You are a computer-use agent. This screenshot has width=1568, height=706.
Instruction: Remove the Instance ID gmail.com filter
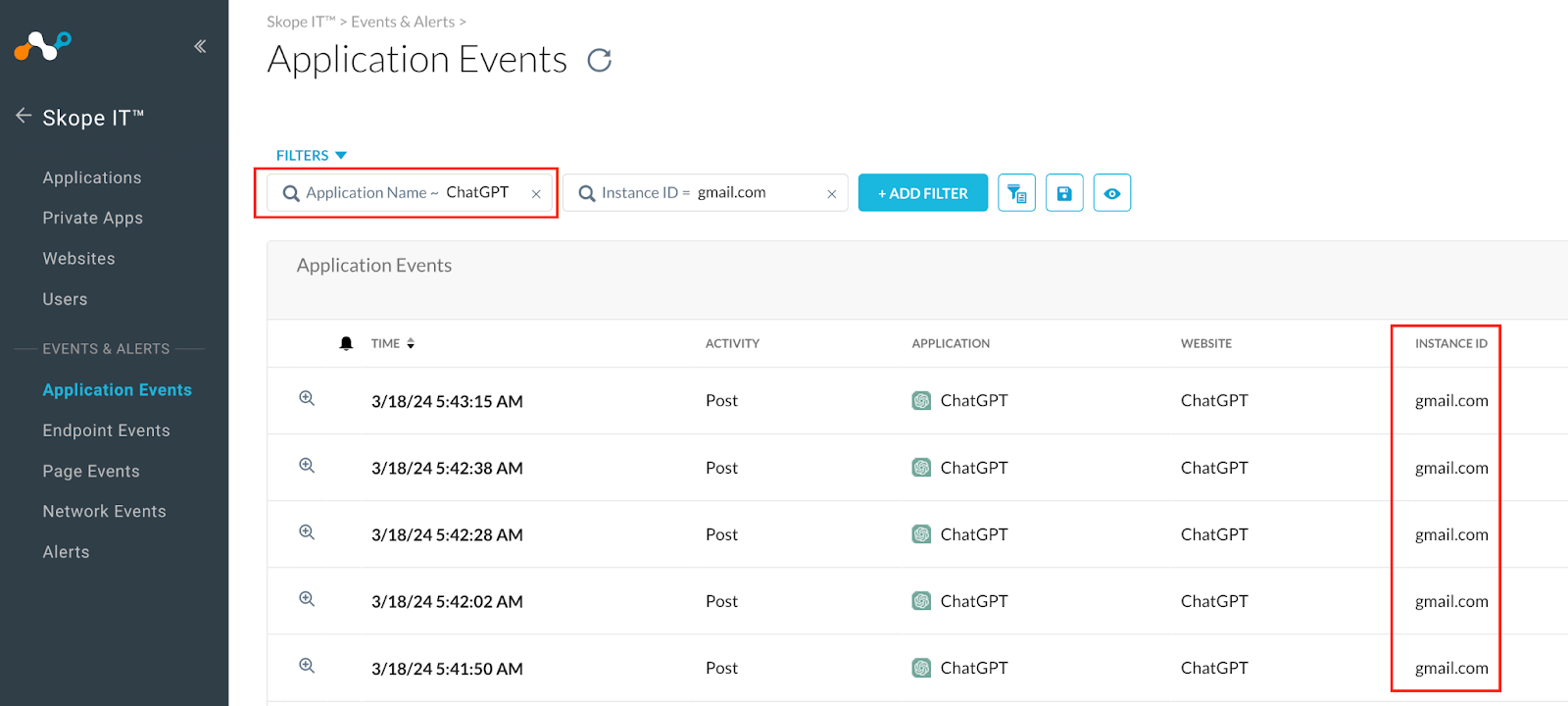point(831,194)
